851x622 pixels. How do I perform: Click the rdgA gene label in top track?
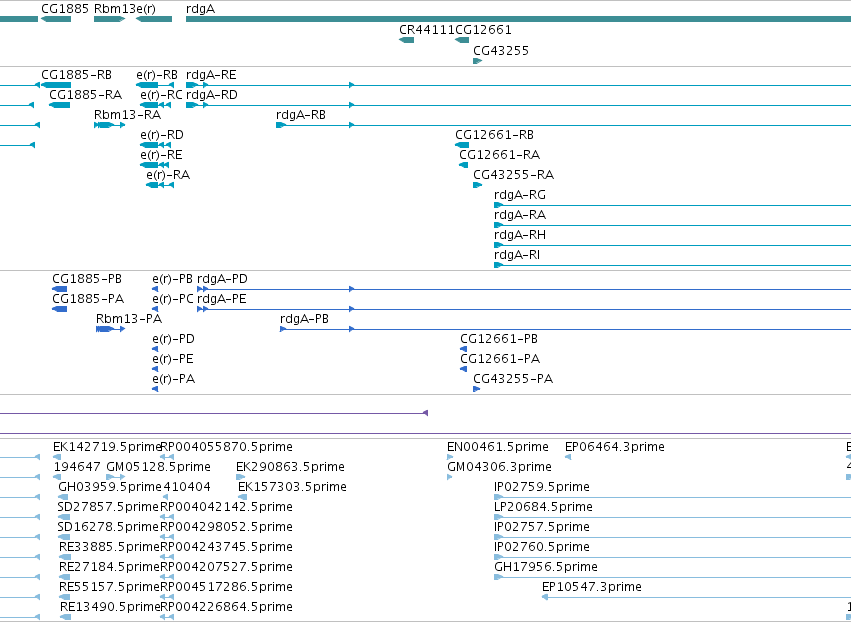click(x=200, y=9)
